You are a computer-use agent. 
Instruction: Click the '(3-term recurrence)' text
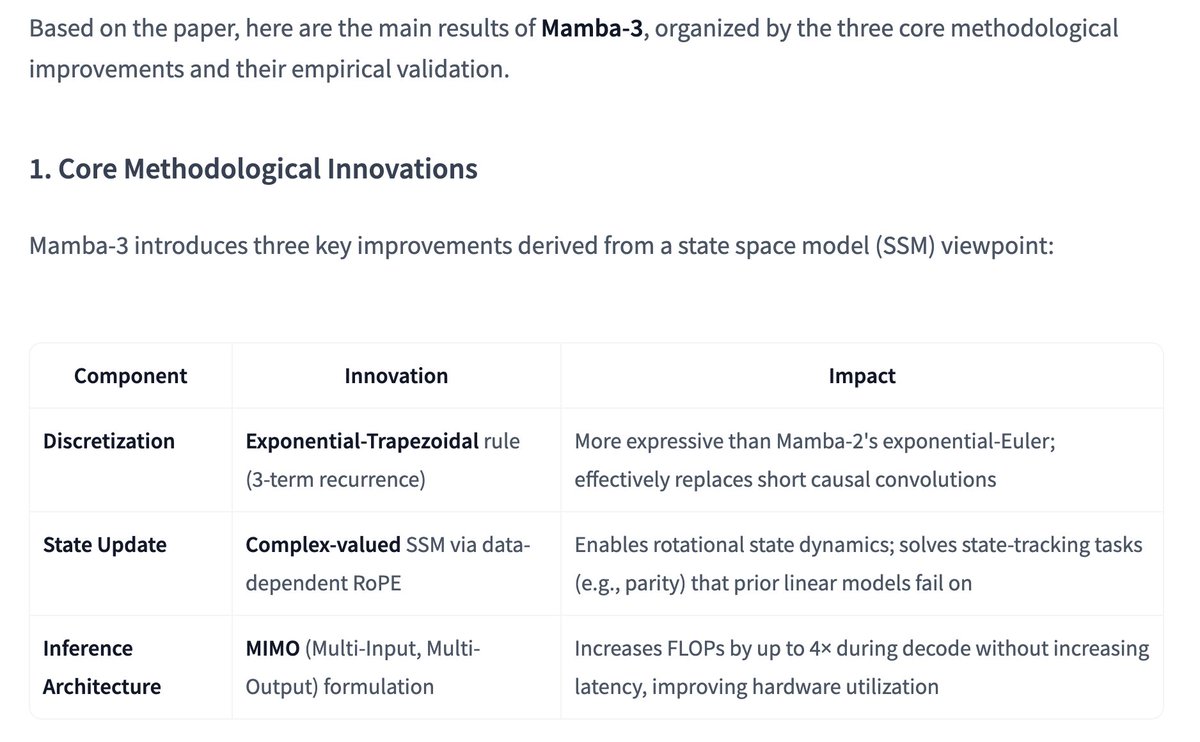click(x=335, y=480)
